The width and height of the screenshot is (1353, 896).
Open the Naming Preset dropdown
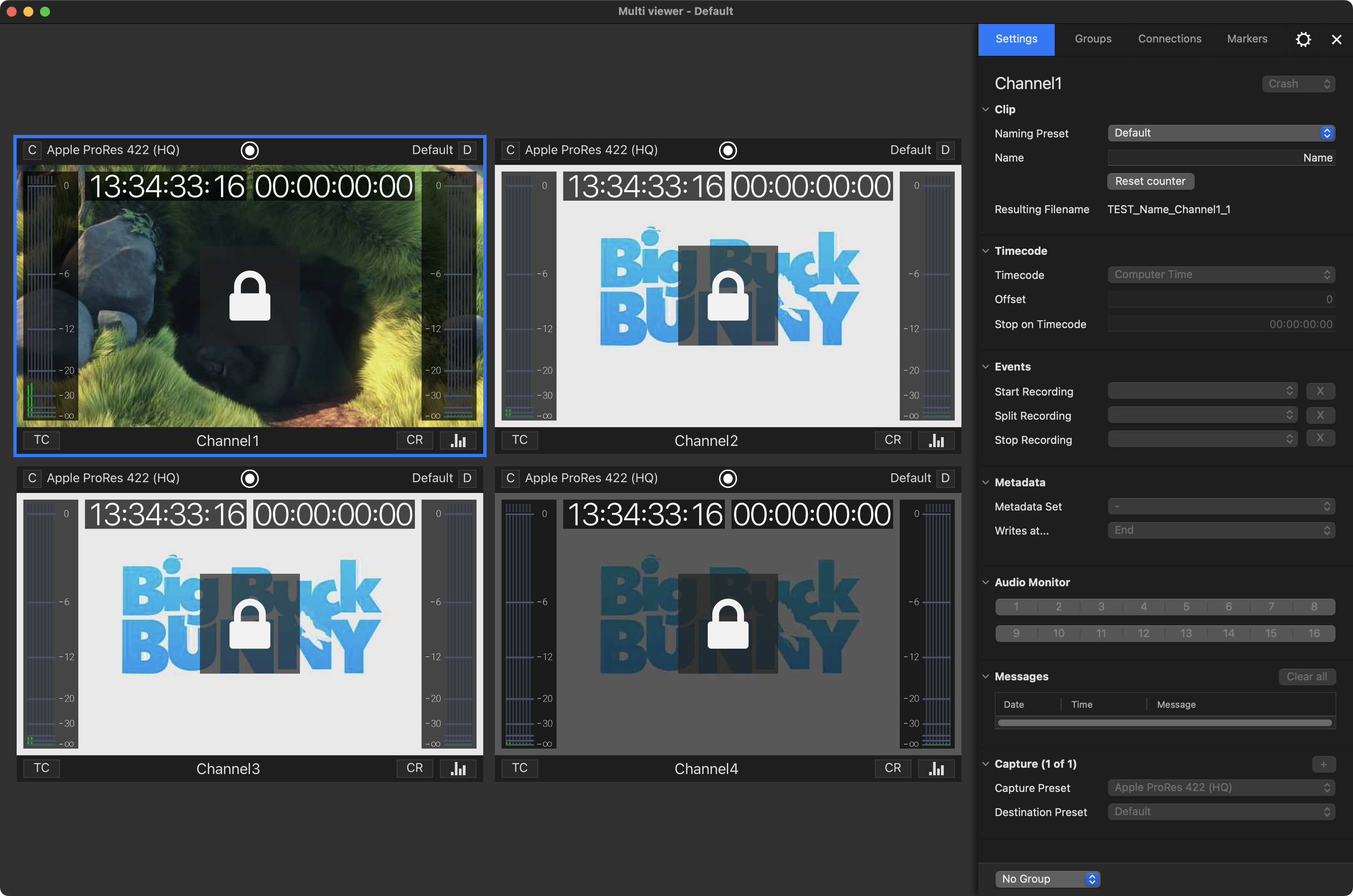point(1221,133)
